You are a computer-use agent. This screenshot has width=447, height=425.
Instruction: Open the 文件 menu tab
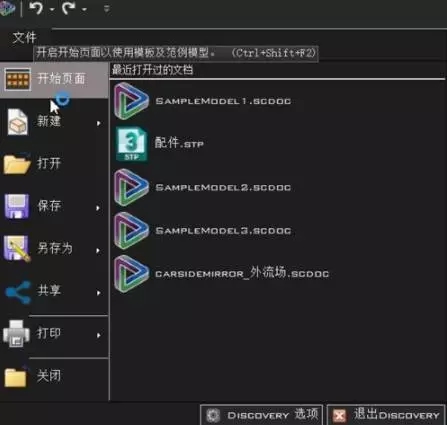(x=24, y=37)
